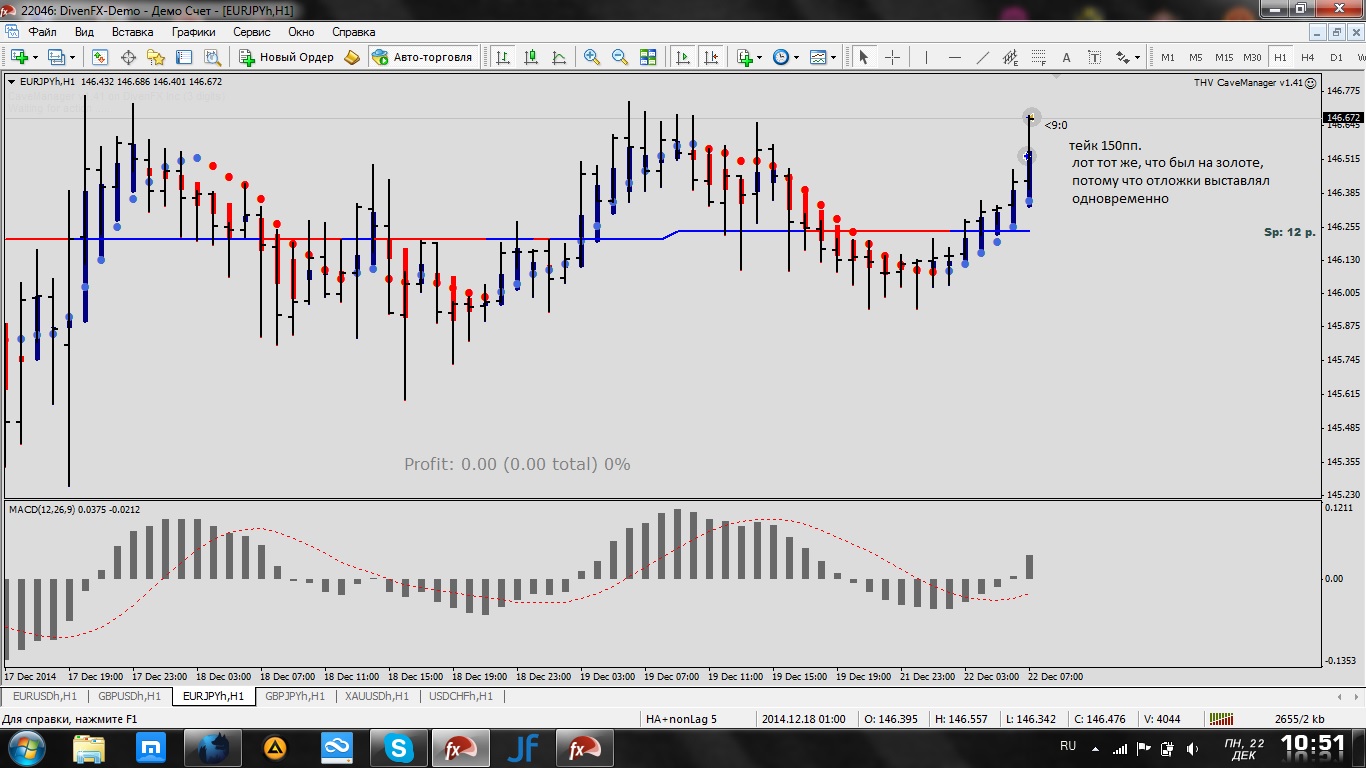Select the trendline drawing tool
Image resolution: width=1366 pixels, height=768 pixels.
click(983, 57)
